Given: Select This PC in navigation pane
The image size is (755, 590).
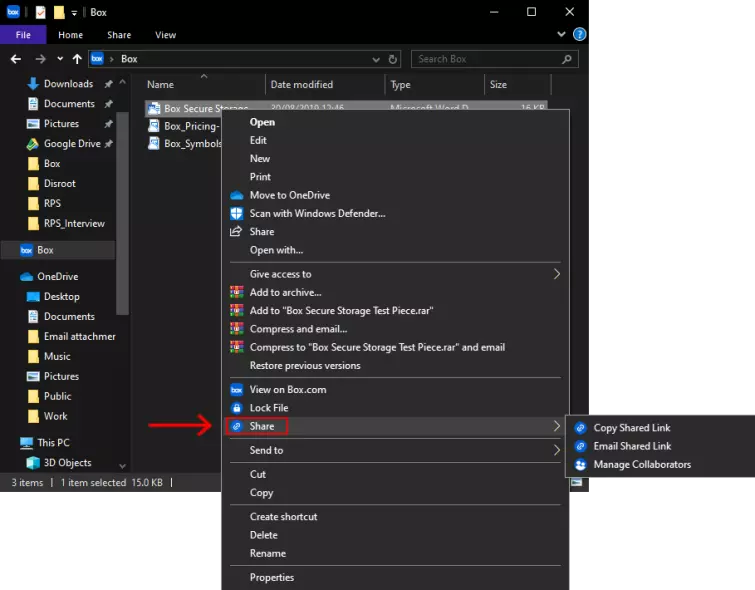Looking at the screenshot, I should coord(53,443).
